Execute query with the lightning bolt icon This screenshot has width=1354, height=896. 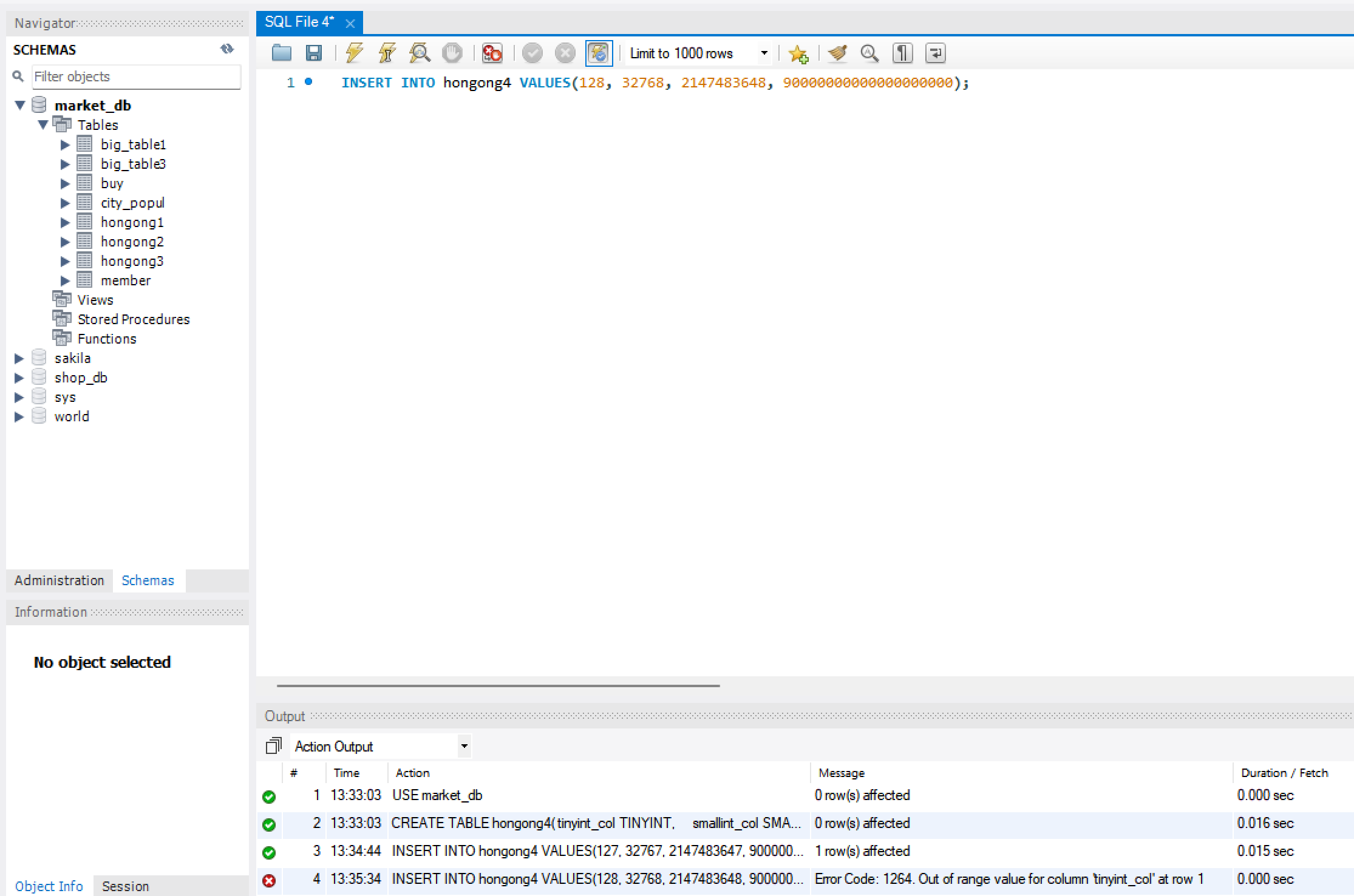click(354, 53)
